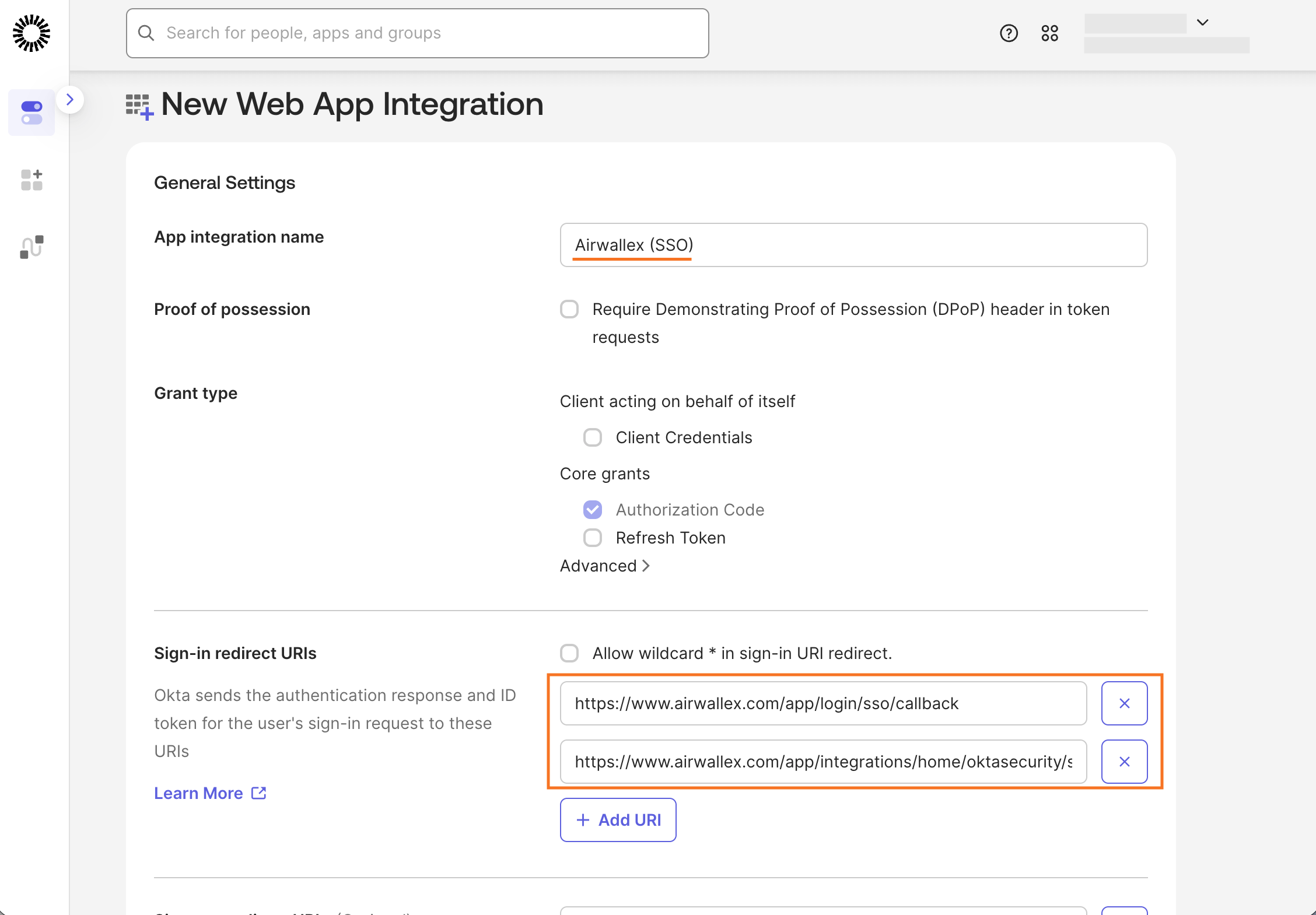Click the "General Settings" heading

click(x=225, y=183)
